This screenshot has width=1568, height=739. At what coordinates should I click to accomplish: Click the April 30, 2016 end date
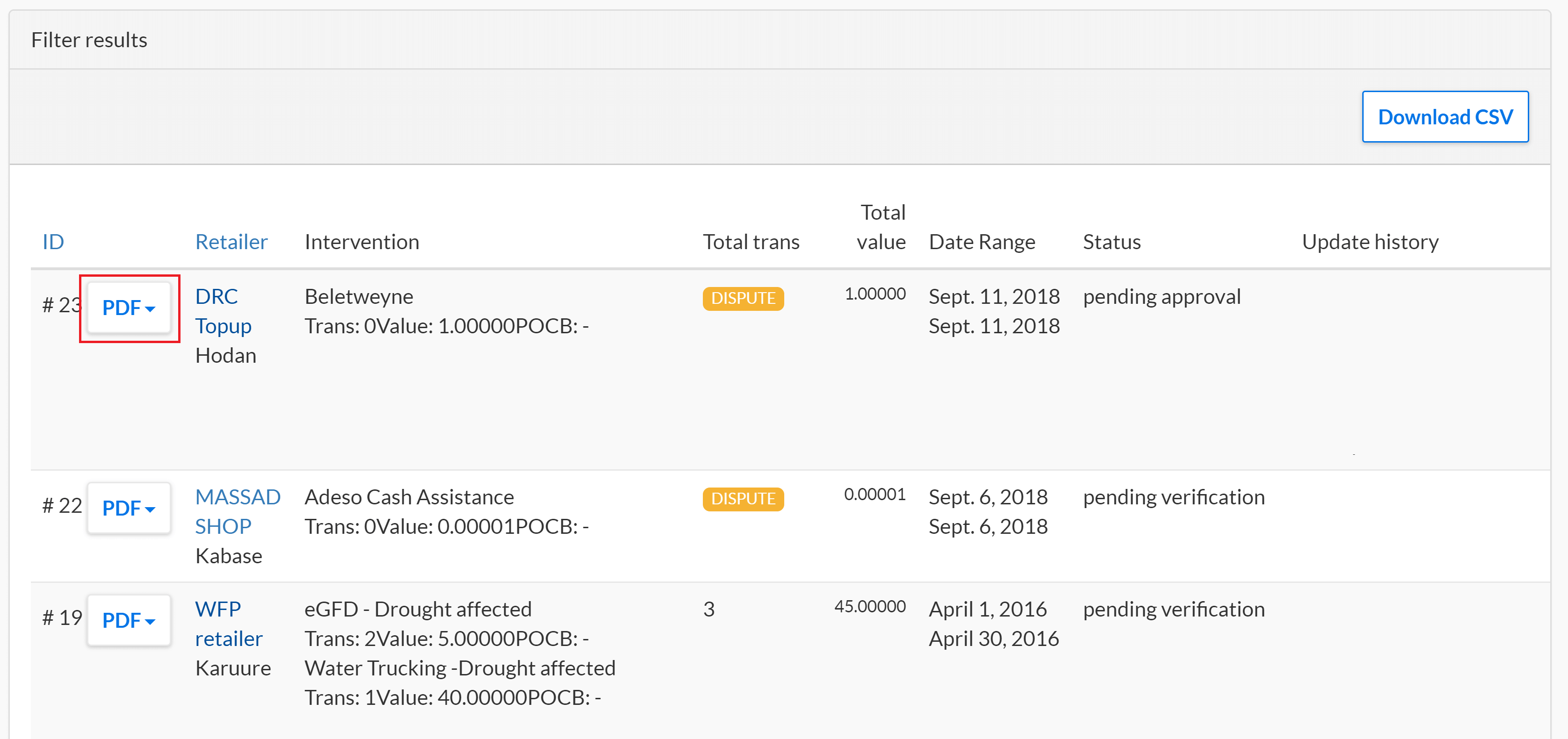[993, 639]
